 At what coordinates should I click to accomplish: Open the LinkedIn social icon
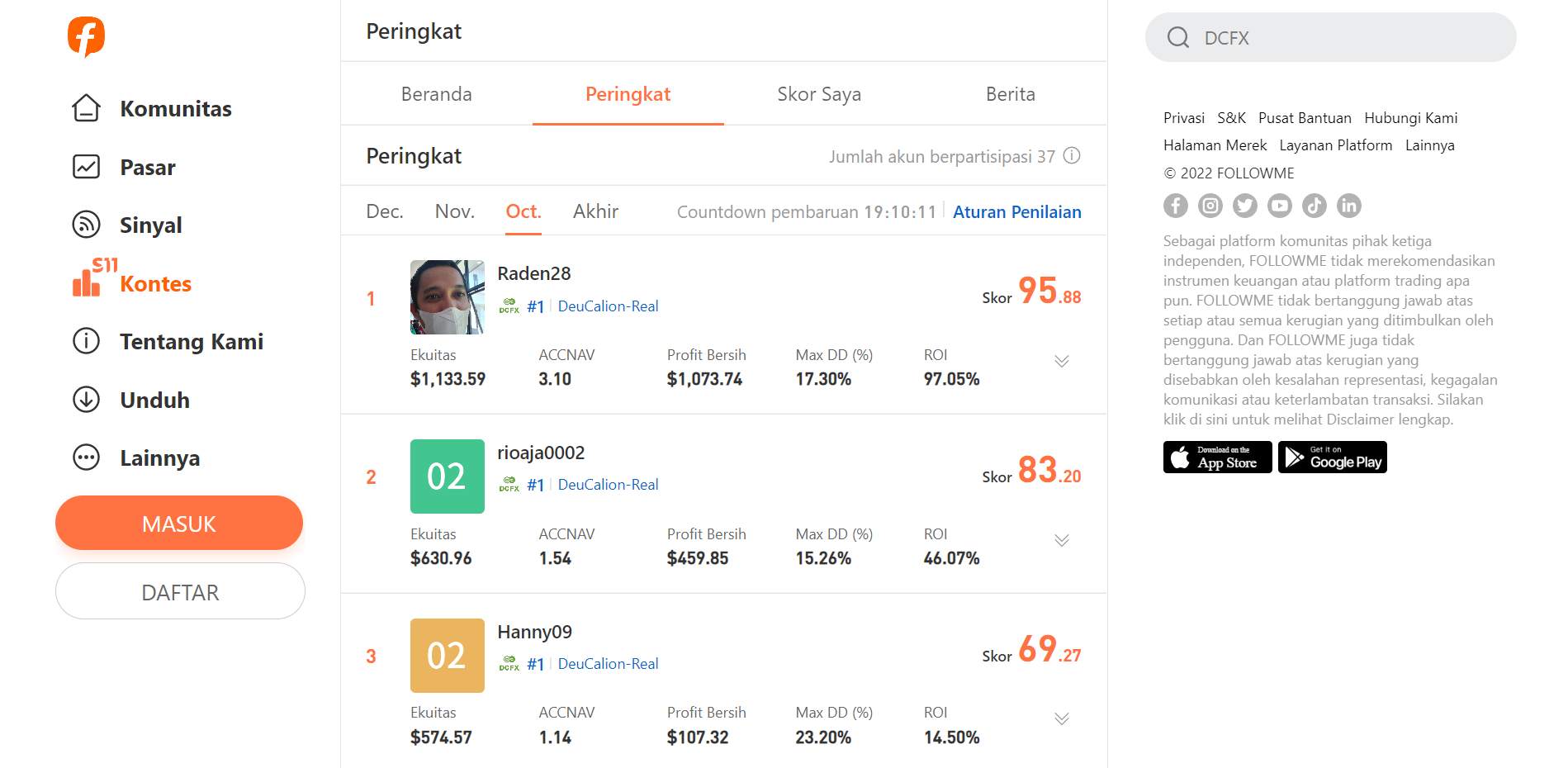click(x=1349, y=206)
